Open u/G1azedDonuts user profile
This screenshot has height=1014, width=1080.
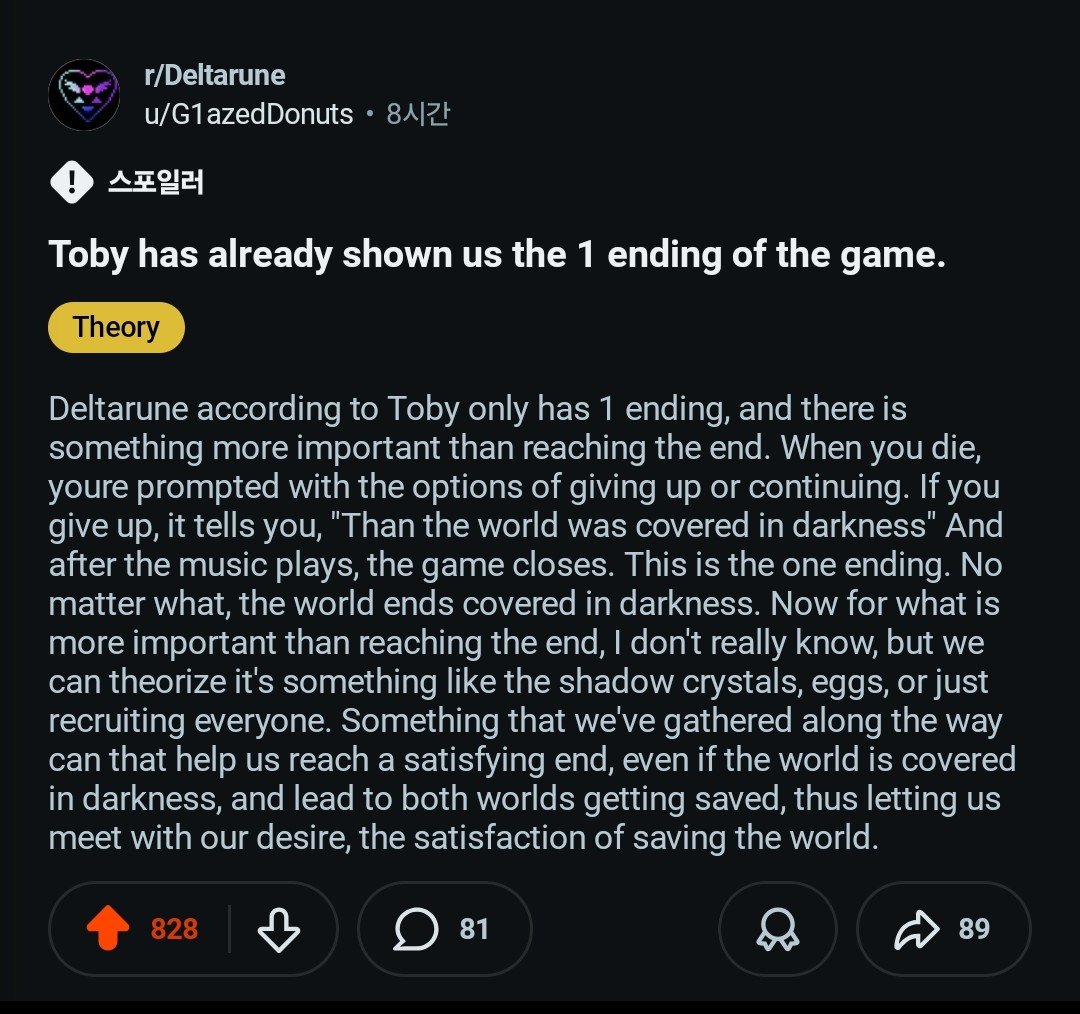[249, 114]
